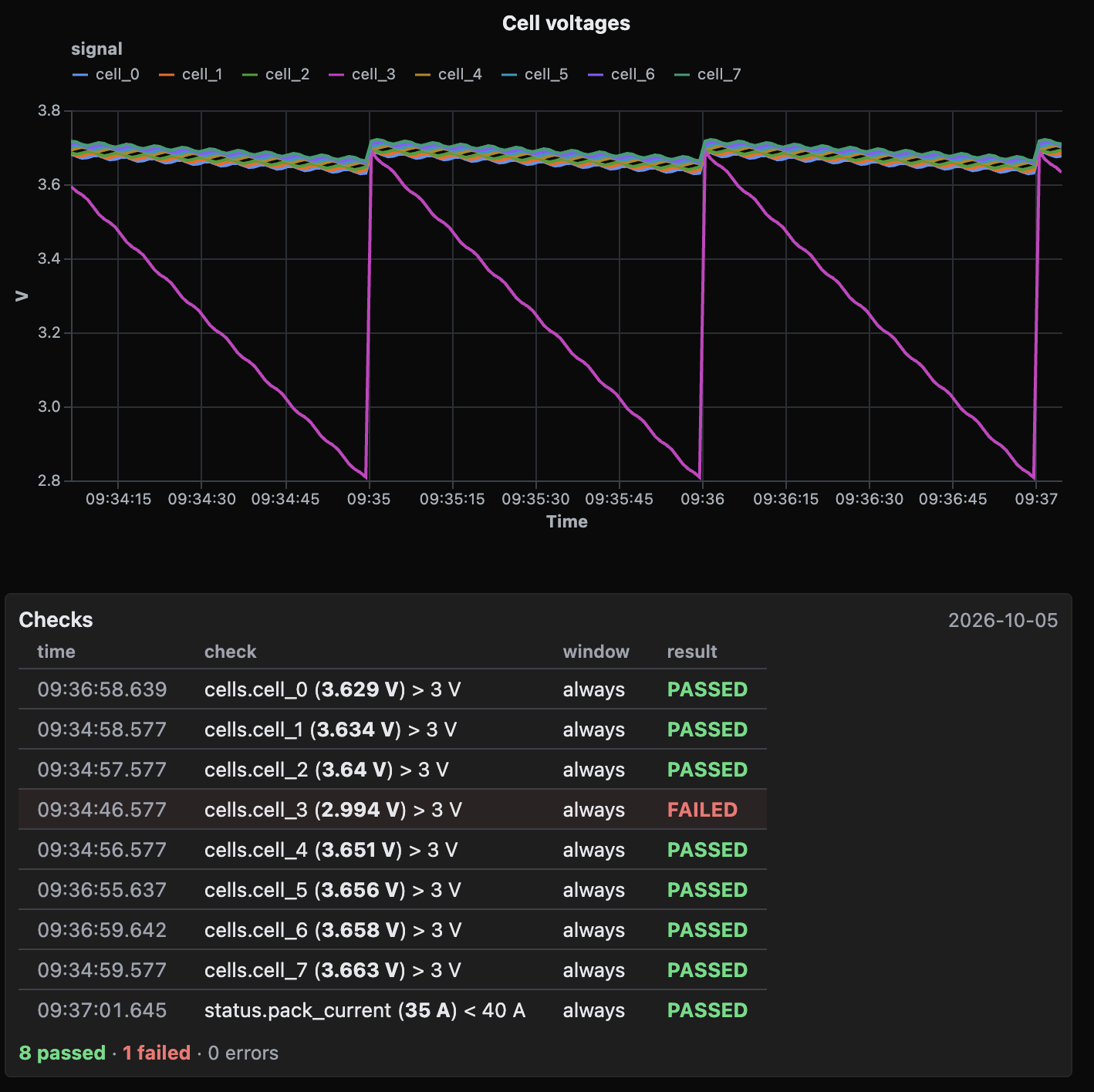The height and width of the screenshot is (1092, 1094).
Task: Select the failed cells.cell_3 (2.994 V) check
Action: [x=393, y=810]
